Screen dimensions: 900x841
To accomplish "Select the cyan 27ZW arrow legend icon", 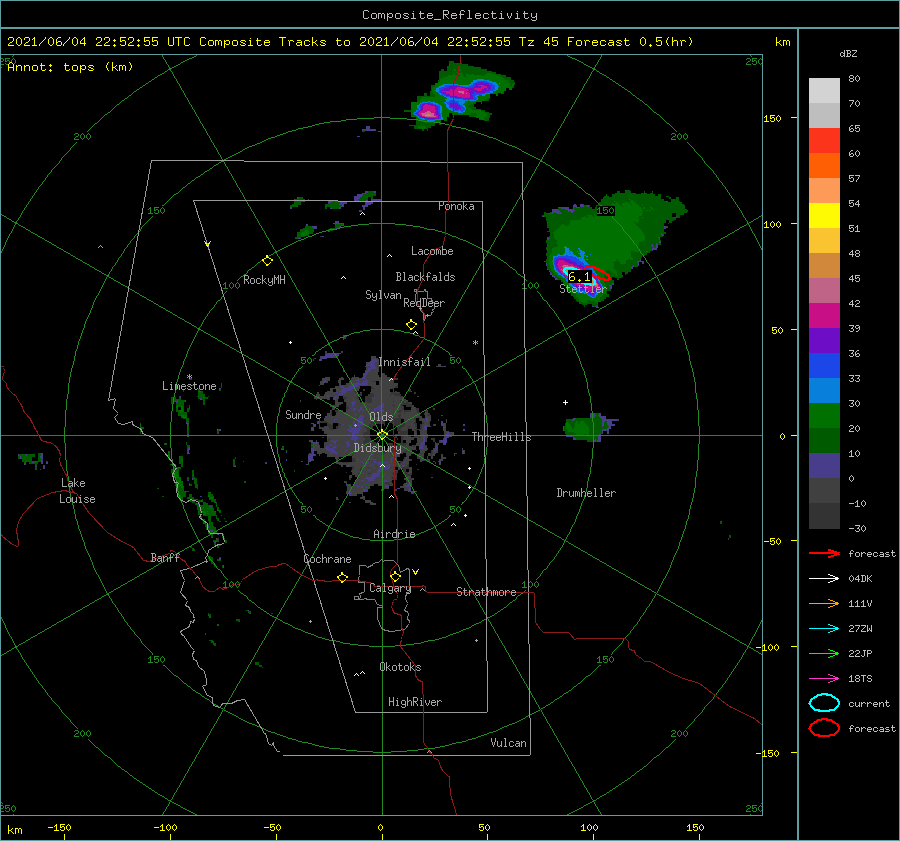I will click(824, 629).
